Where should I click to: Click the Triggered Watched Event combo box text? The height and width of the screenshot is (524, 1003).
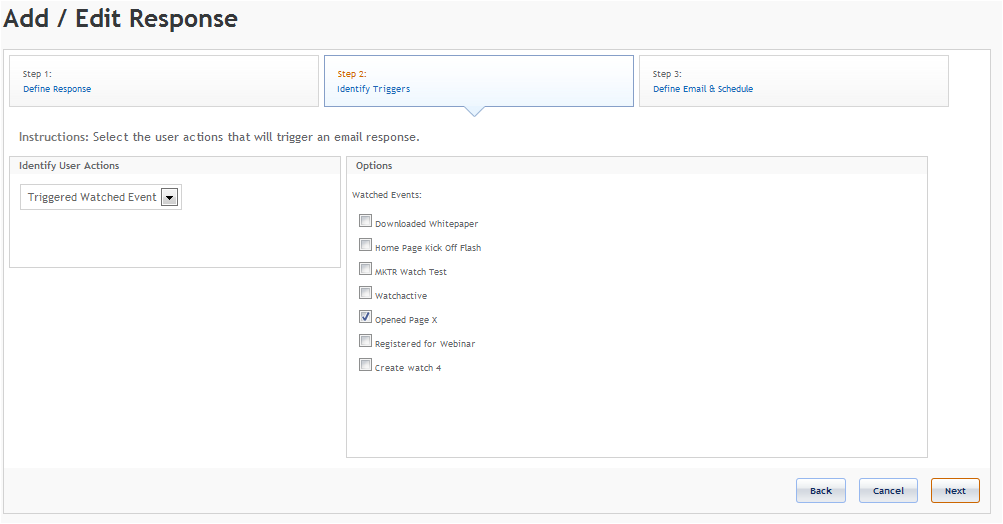92,197
